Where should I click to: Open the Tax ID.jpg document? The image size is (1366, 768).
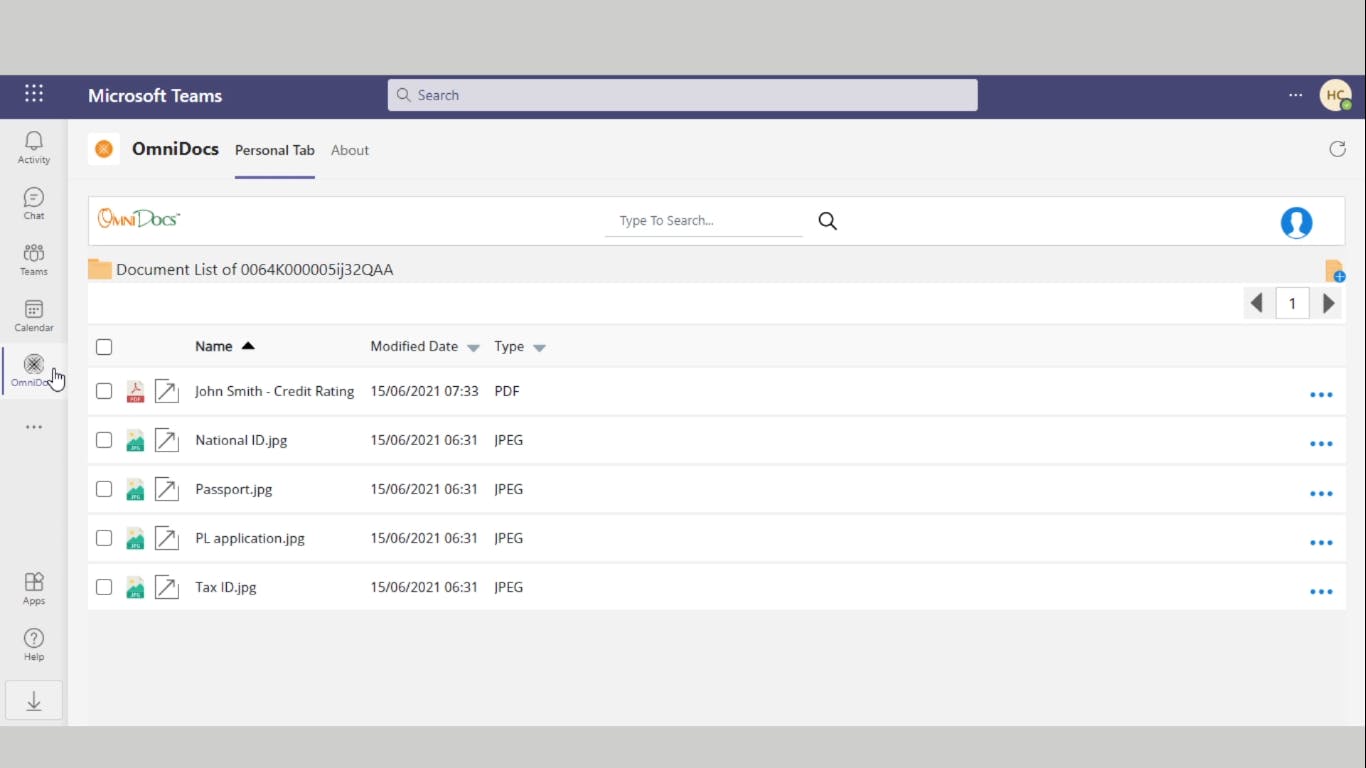[x=226, y=587]
